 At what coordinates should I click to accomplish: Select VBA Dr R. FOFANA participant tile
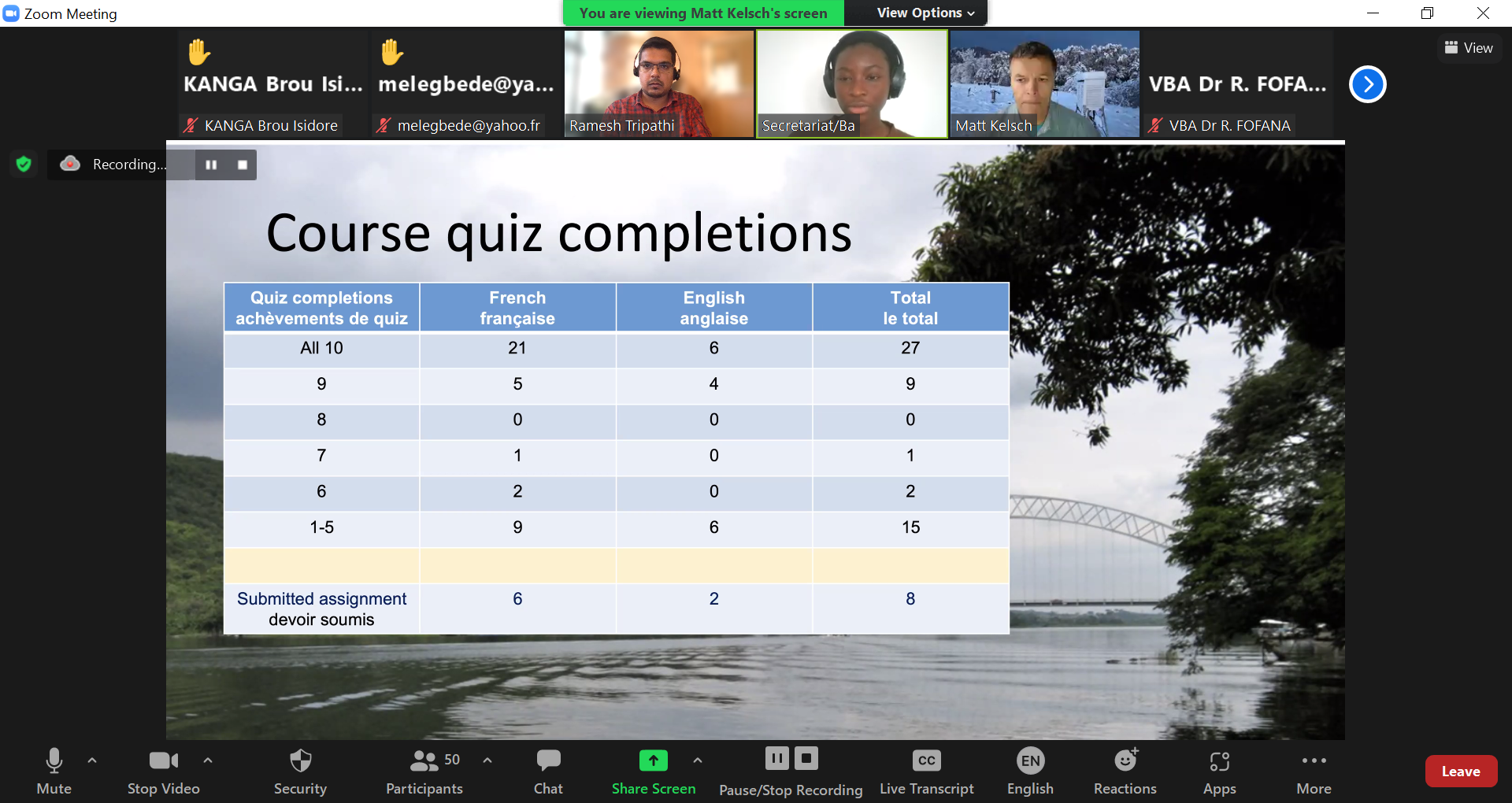point(1237,84)
